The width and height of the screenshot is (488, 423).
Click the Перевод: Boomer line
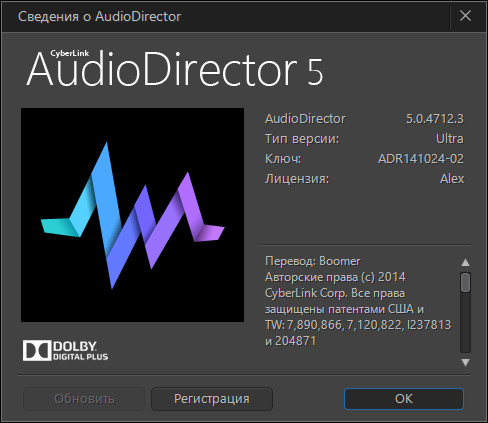pos(313,261)
